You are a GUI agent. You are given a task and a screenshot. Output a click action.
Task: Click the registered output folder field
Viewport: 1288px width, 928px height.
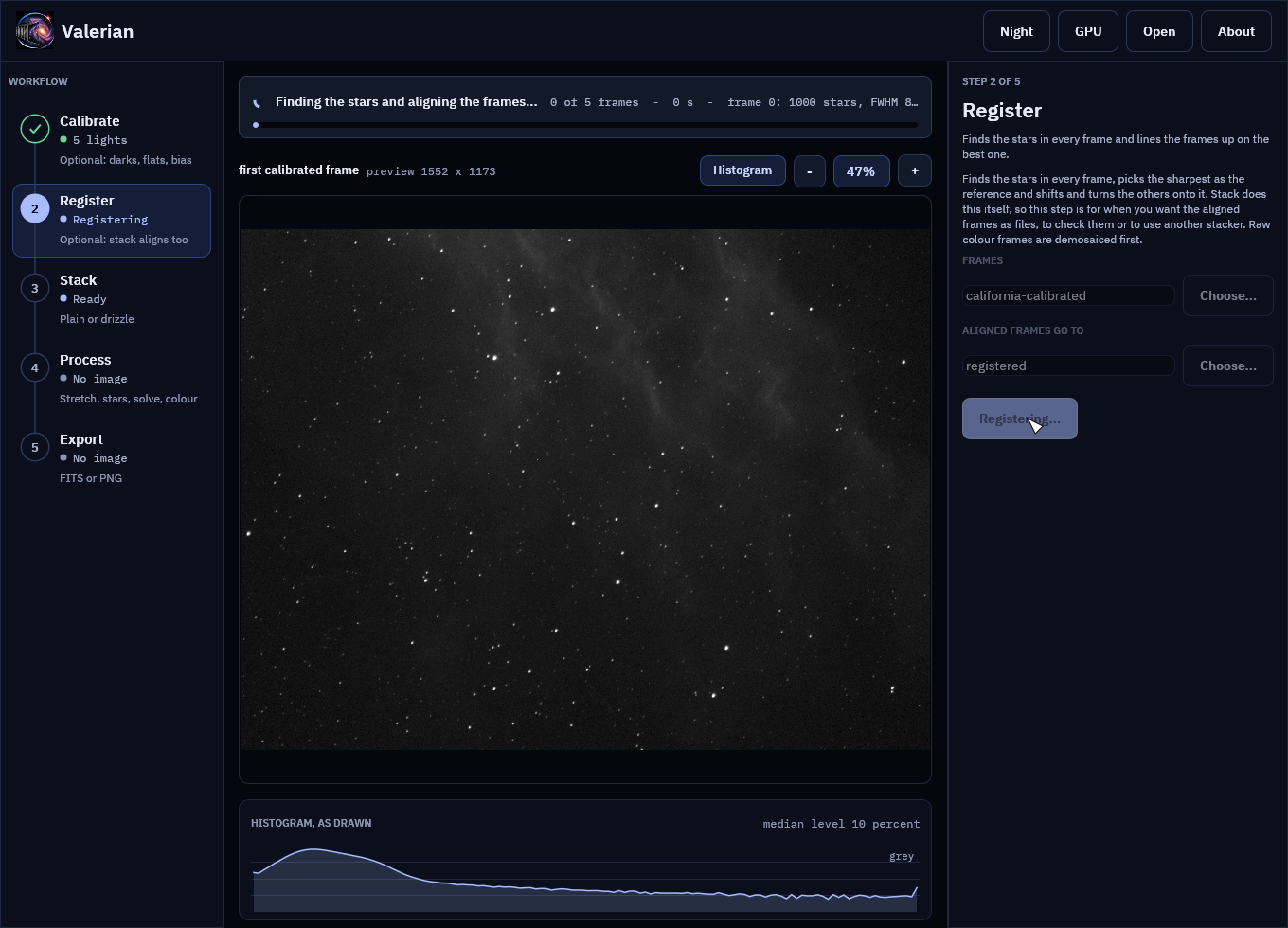point(1068,366)
